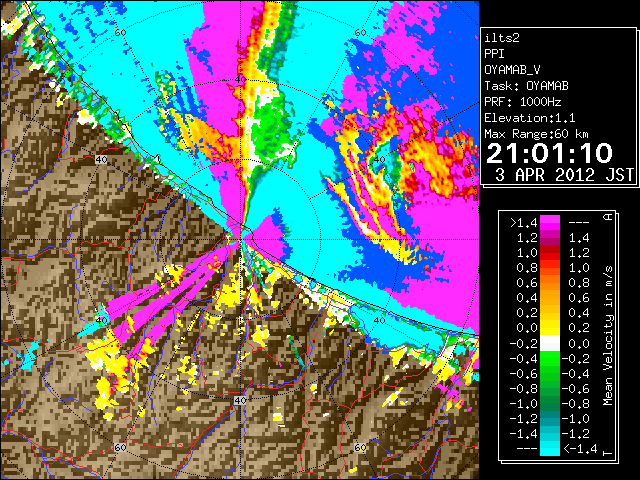Click the '<-1.4' legend label

point(580,449)
